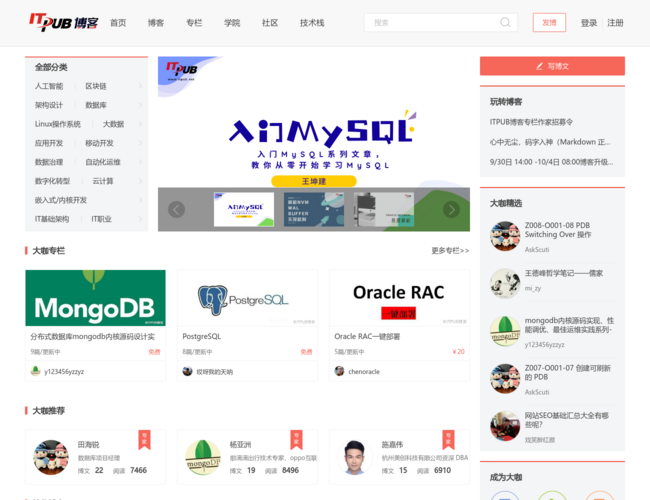This screenshot has width=650, height=500.
Task: Open 专栏 in top navigation
Action: (194, 23)
